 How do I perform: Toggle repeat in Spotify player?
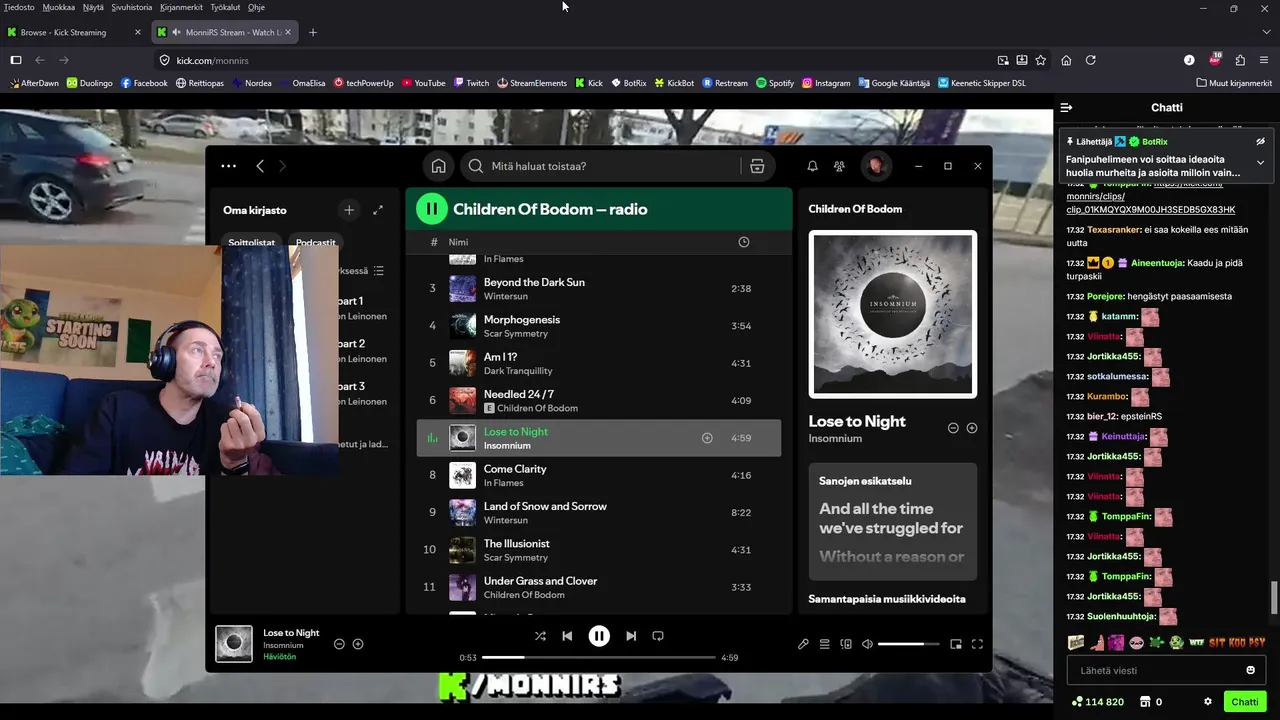658,636
